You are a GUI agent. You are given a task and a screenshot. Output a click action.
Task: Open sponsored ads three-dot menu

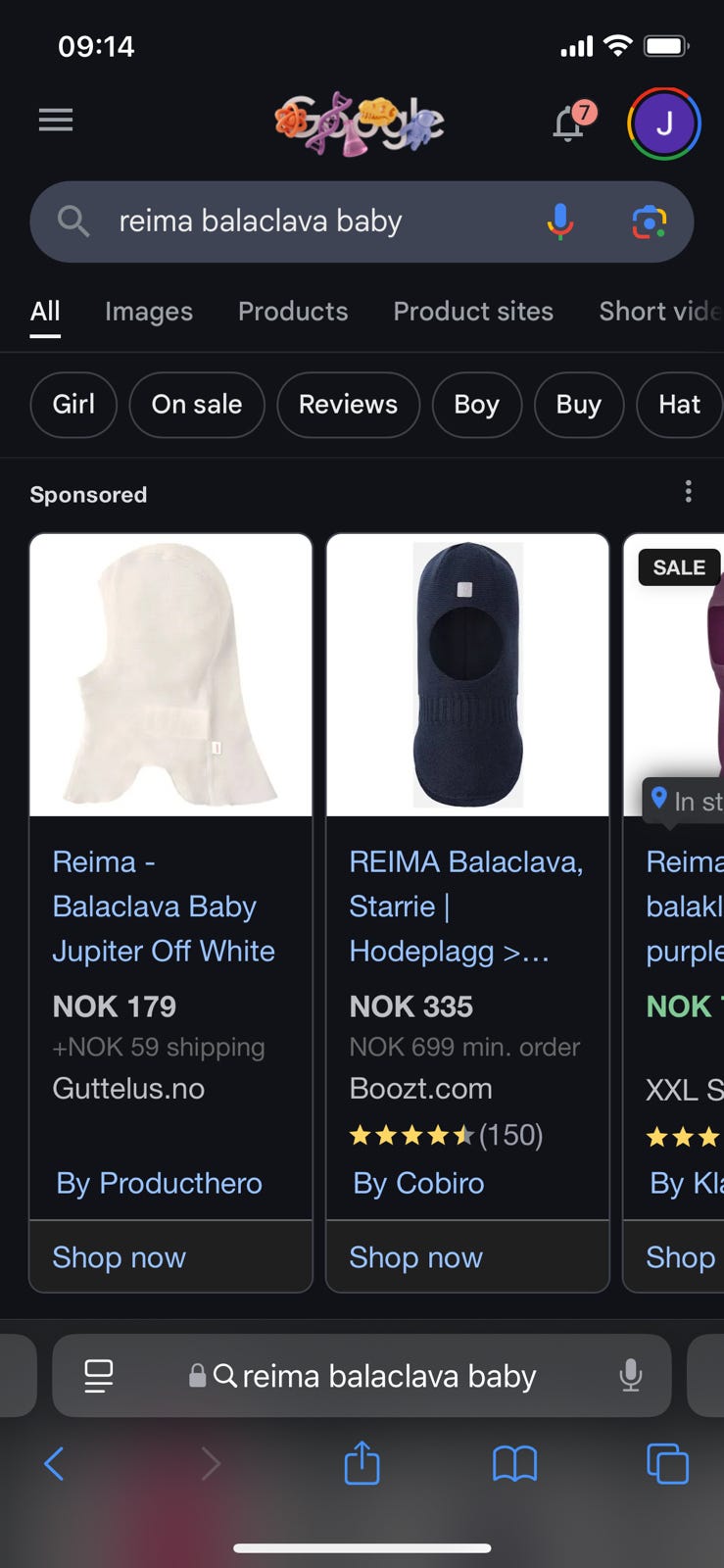[x=689, y=491]
